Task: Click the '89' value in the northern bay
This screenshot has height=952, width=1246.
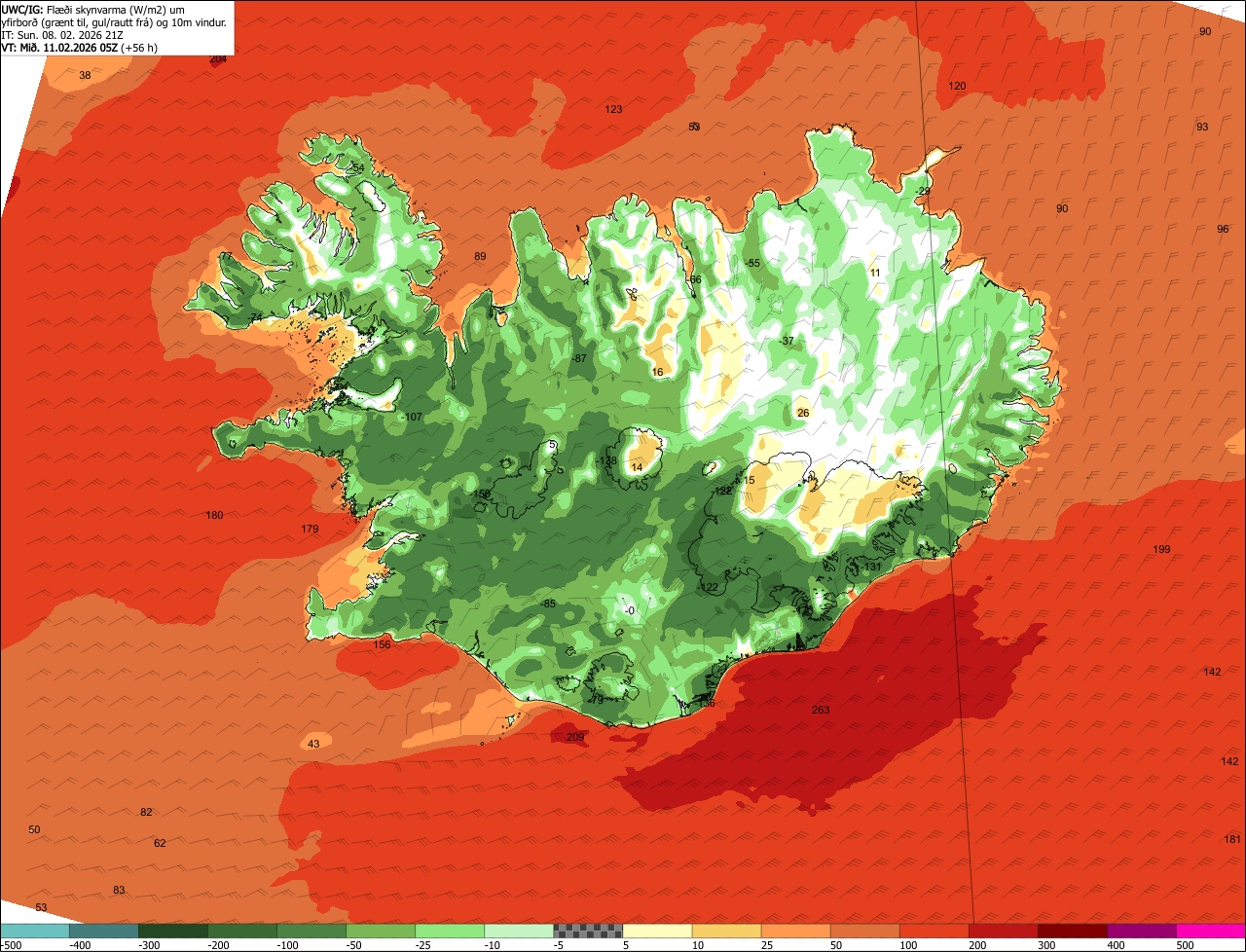Action: click(x=479, y=256)
